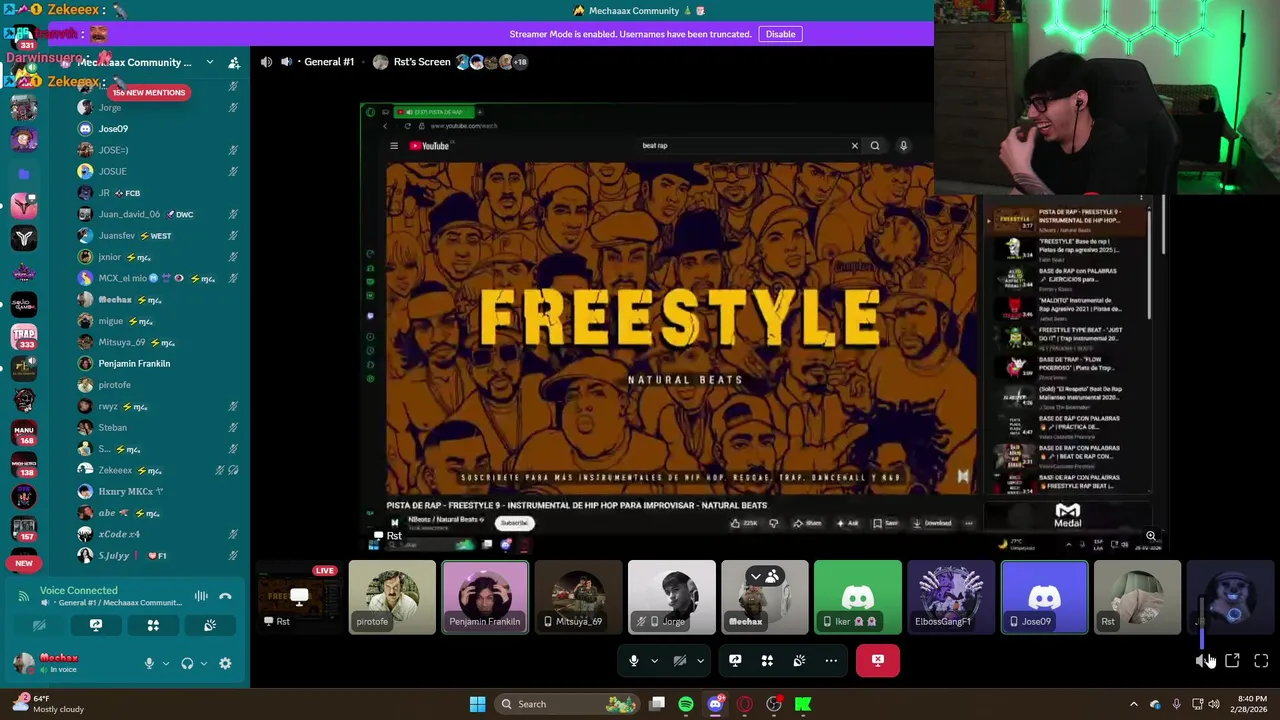Open noise suppression waveform icon in voice panel
1280x720 pixels.
[201, 596]
